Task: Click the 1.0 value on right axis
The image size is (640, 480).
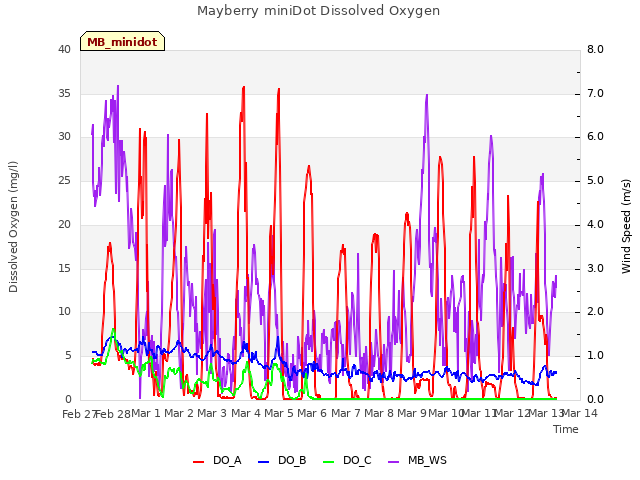Action: (596, 356)
